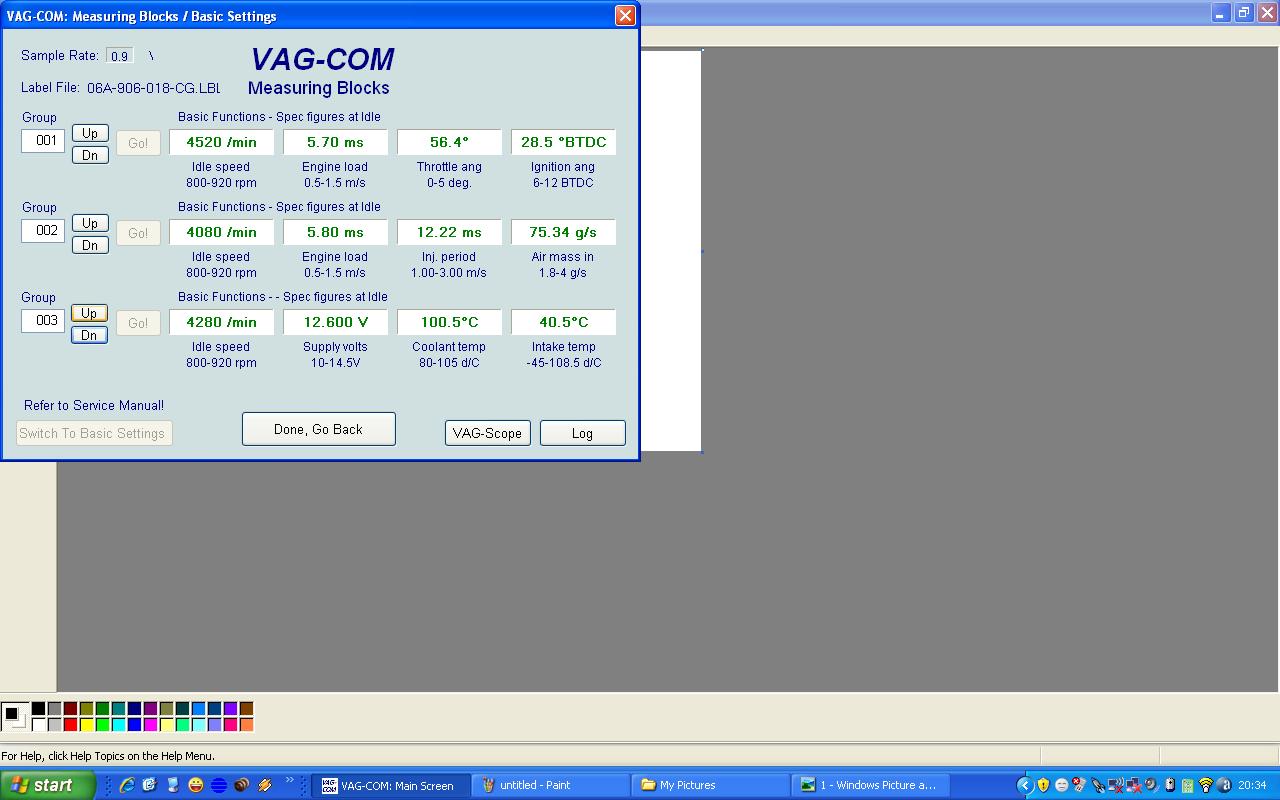Screen dimensions: 1280x800
Task: Open VAG-Scope
Action: click(x=488, y=433)
